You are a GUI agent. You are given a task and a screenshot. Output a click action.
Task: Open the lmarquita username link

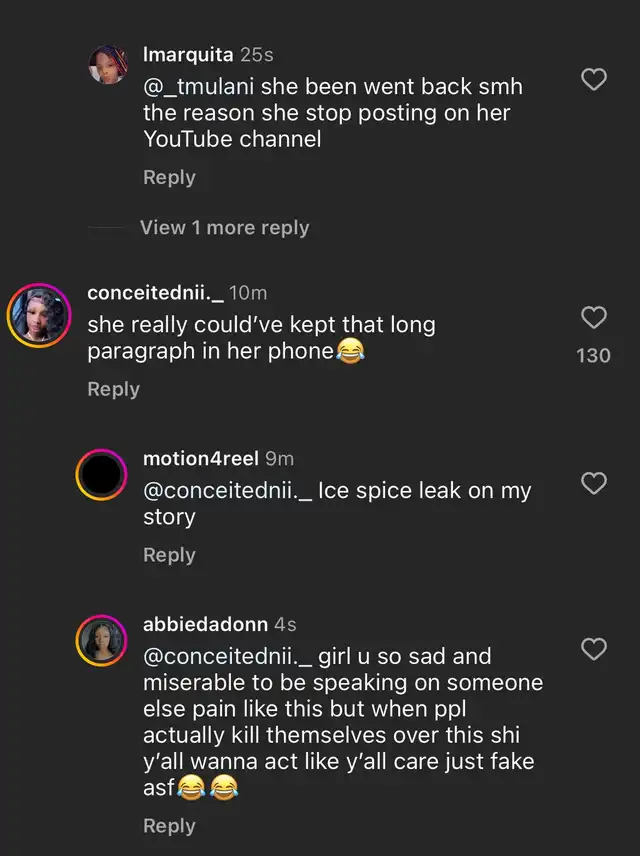point(189,54)
